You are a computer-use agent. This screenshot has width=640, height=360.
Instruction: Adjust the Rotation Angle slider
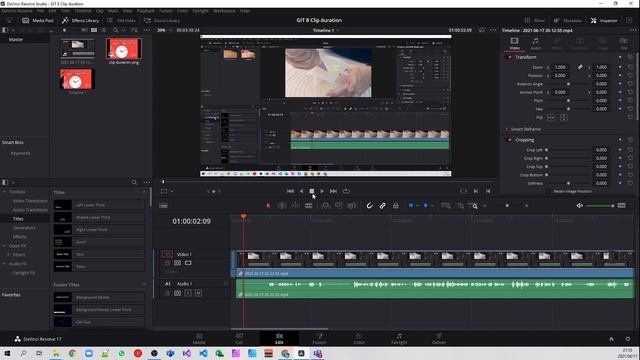coord(568,84)
